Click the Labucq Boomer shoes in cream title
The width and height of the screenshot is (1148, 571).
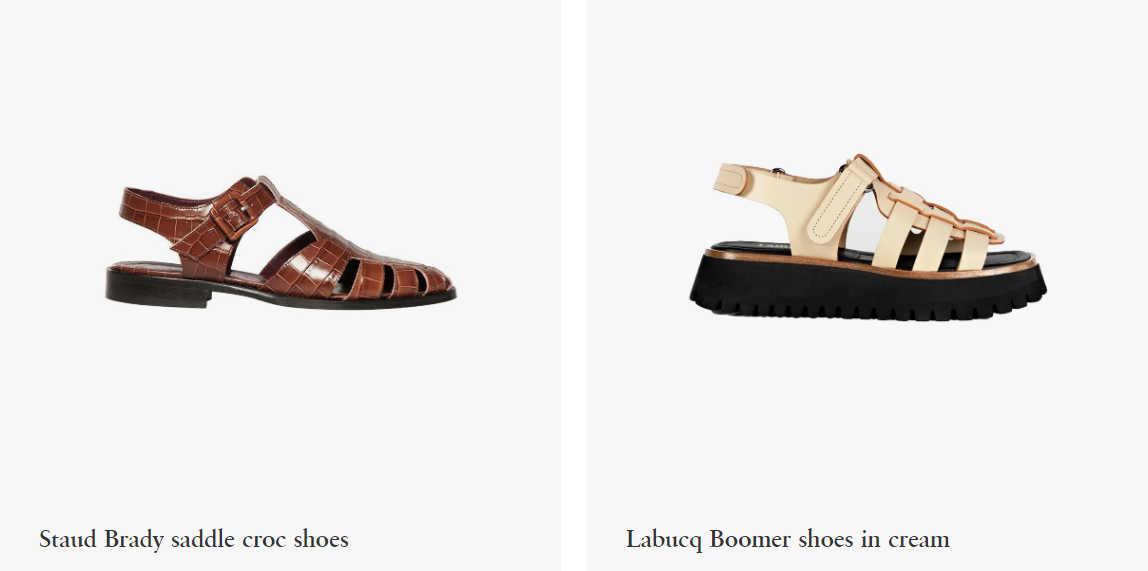(x=788, y=540)
